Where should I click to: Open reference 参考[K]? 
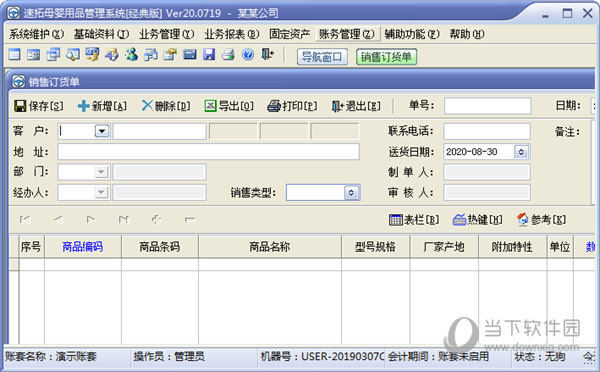coord(541,220)
